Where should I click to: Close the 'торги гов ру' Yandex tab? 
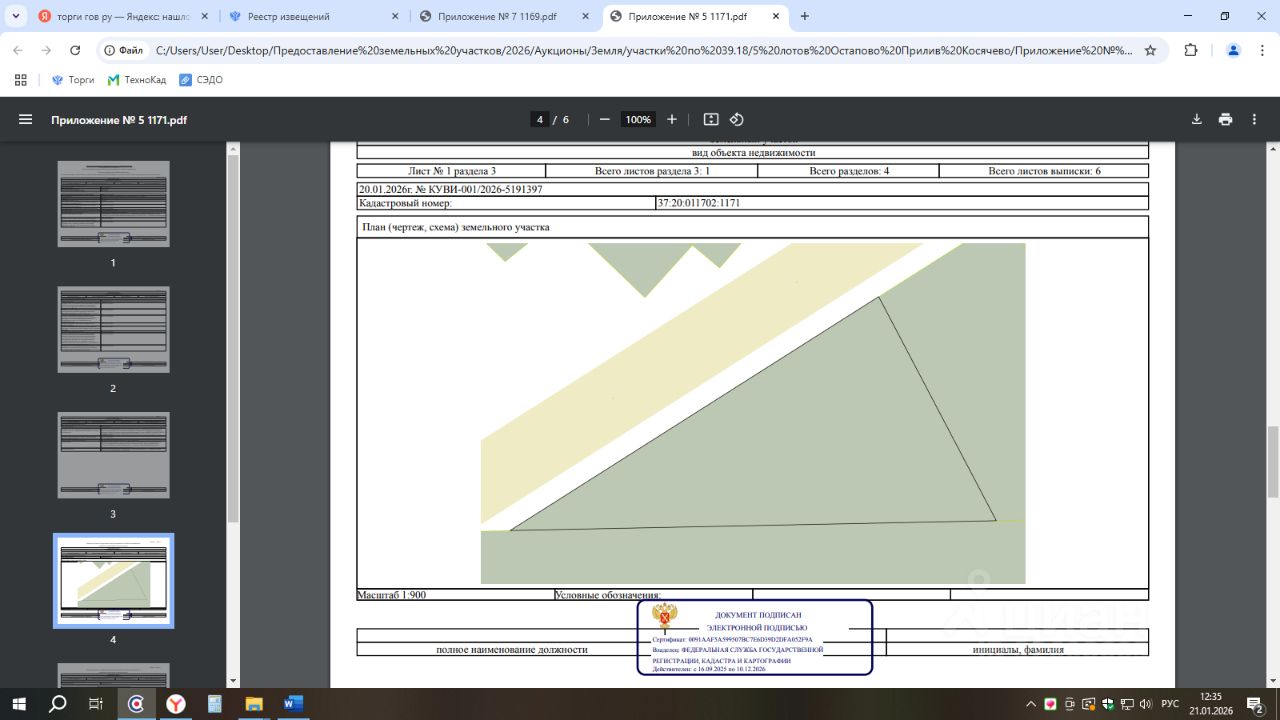point(203,16)
